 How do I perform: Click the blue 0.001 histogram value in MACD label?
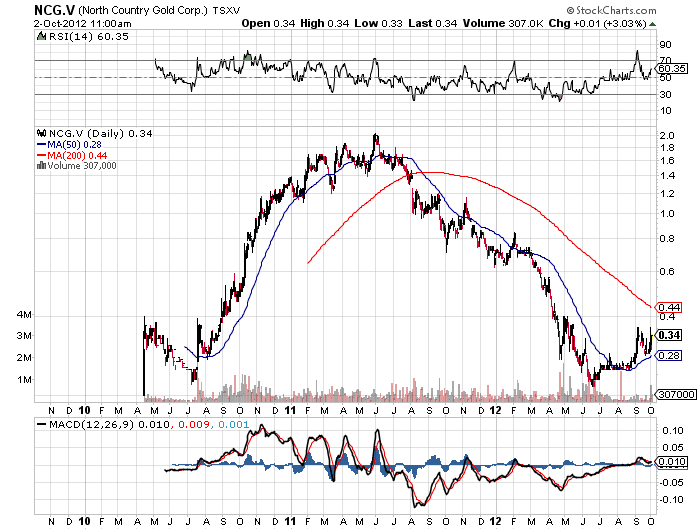point(233,424)
